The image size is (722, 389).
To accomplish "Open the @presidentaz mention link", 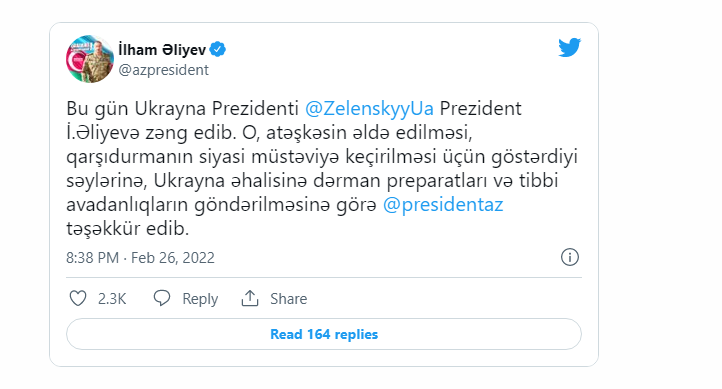I will point(443,204).
